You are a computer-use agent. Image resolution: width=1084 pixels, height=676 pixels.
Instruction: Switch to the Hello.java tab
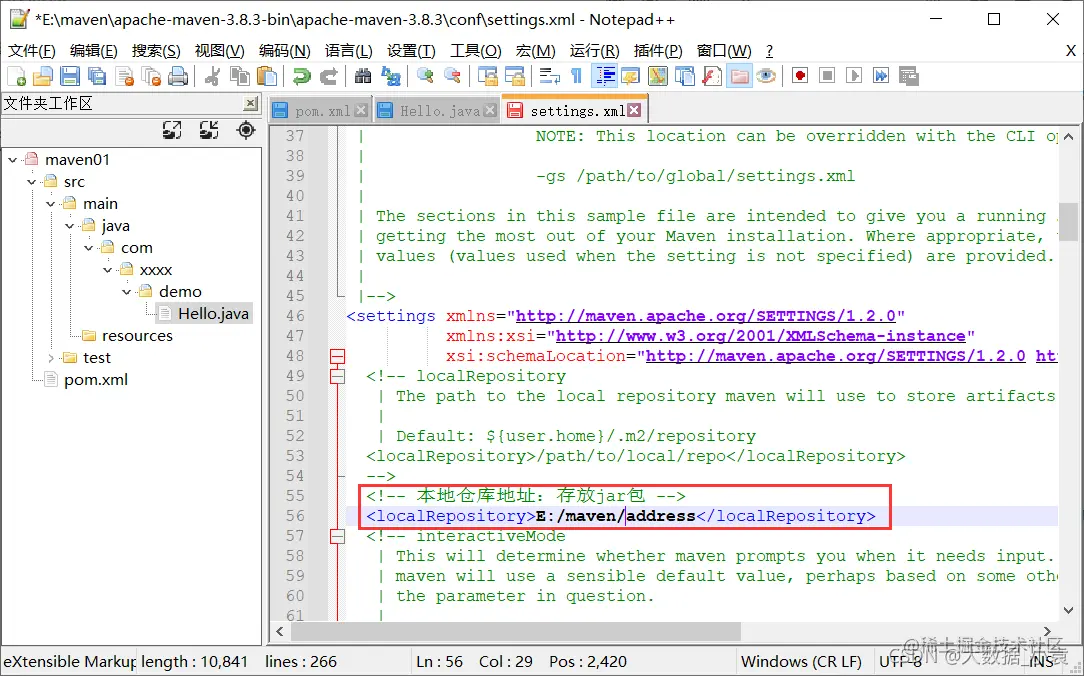point(440,111)
